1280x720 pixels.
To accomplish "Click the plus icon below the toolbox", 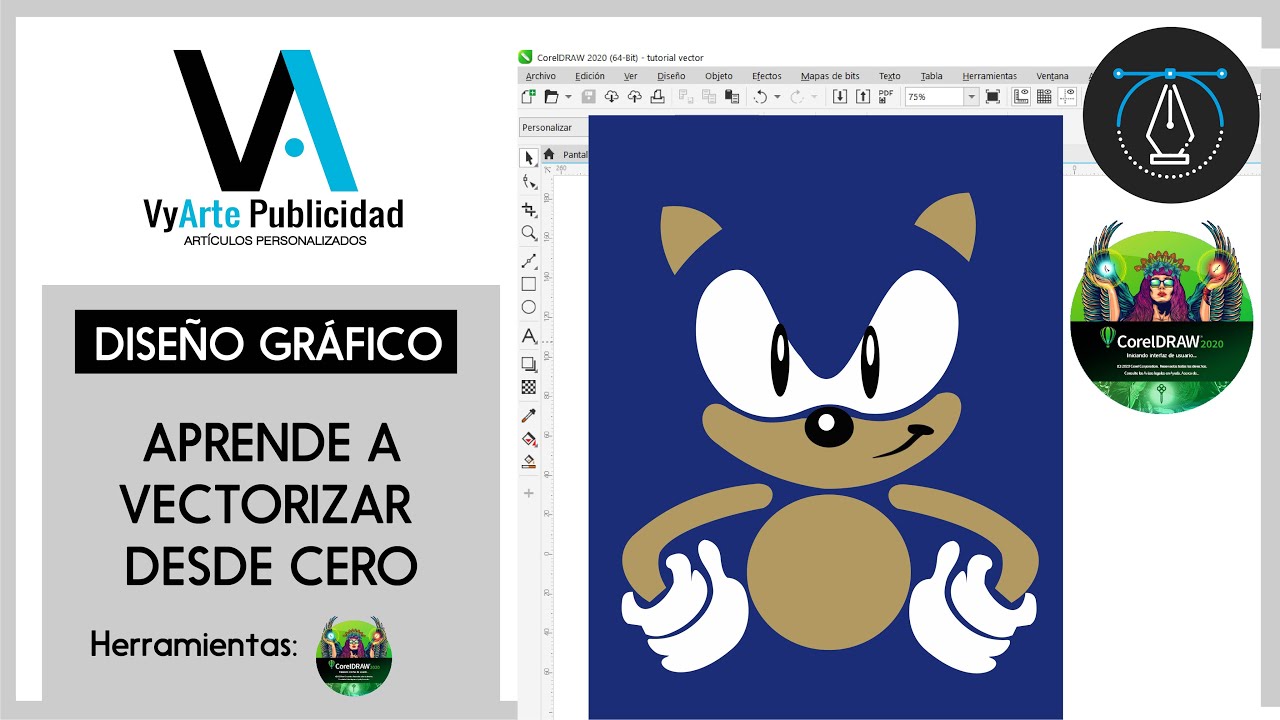I will [529, 493].
